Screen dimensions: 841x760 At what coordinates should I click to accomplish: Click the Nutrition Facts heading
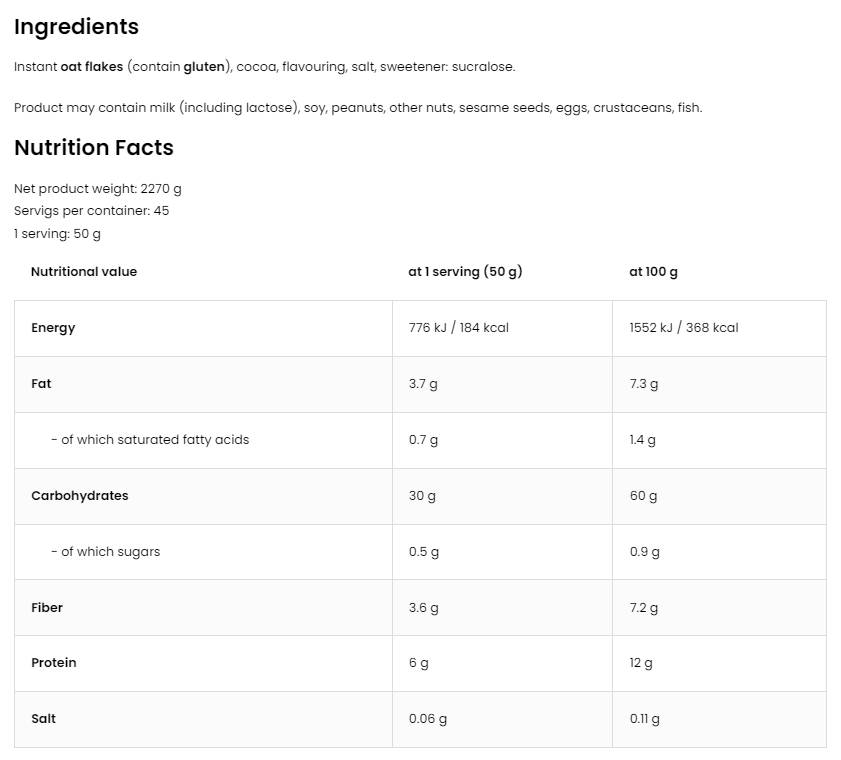click(x=94, y=148)
